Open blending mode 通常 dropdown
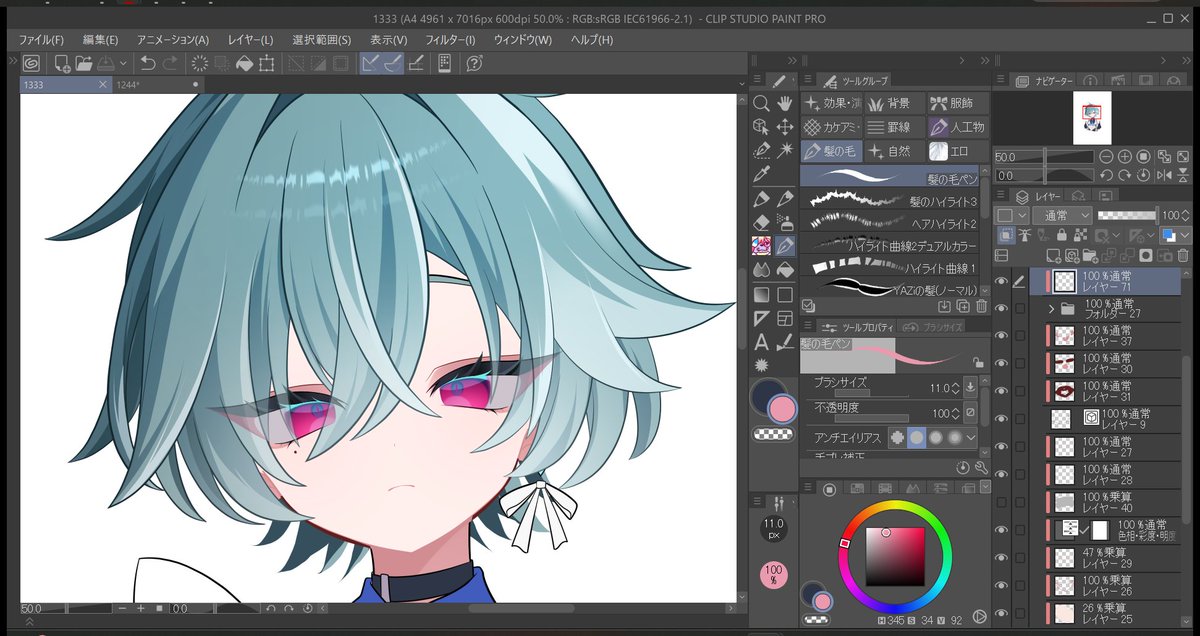The width and height of the screenshot is (1200, 636). (1062, 215)
